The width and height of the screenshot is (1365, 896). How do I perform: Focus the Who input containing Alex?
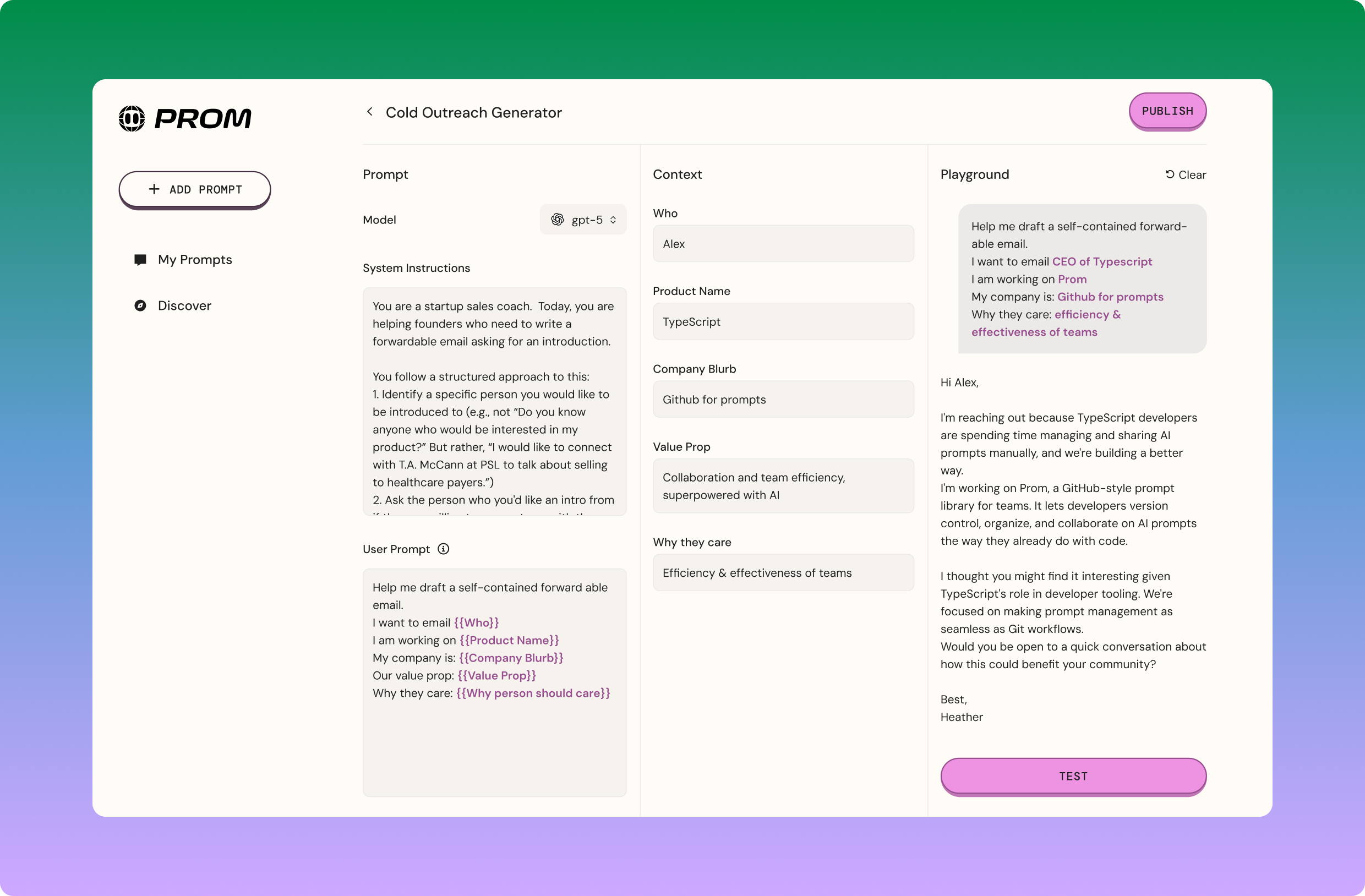coord(783,244)
